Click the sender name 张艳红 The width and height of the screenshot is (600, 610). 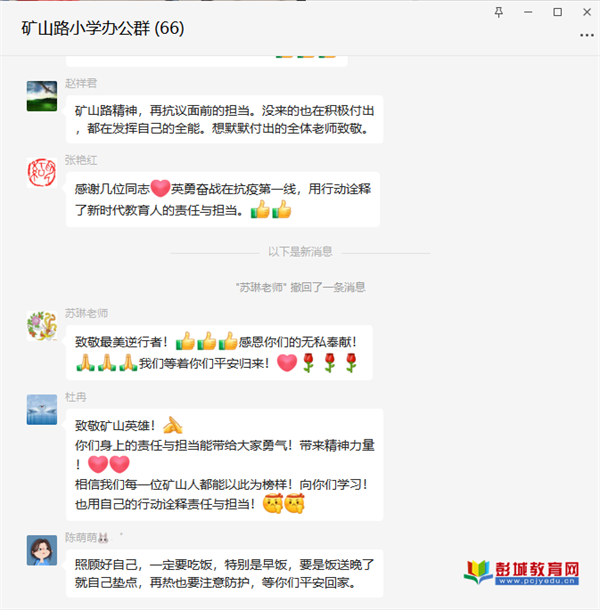81,160
